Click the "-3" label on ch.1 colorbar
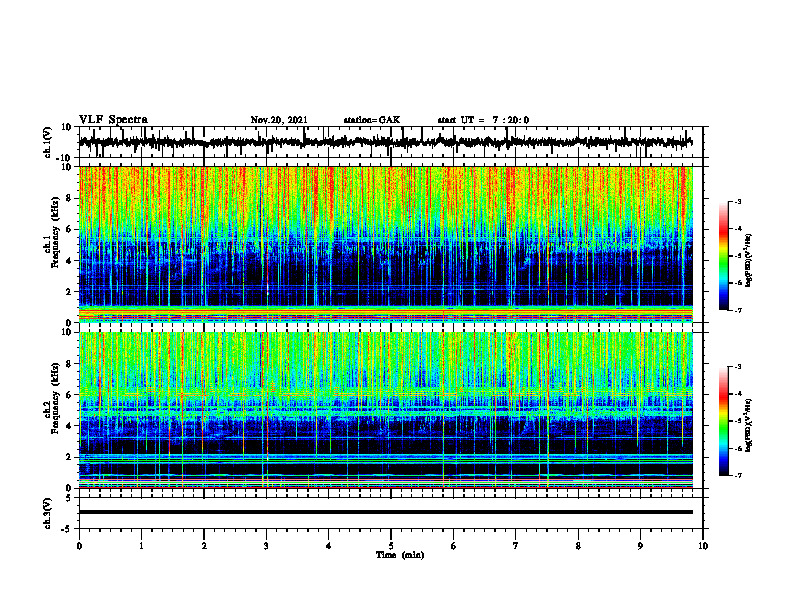This screenshot has width=792, height=612. pyautogui.click(x=738, y=201)
